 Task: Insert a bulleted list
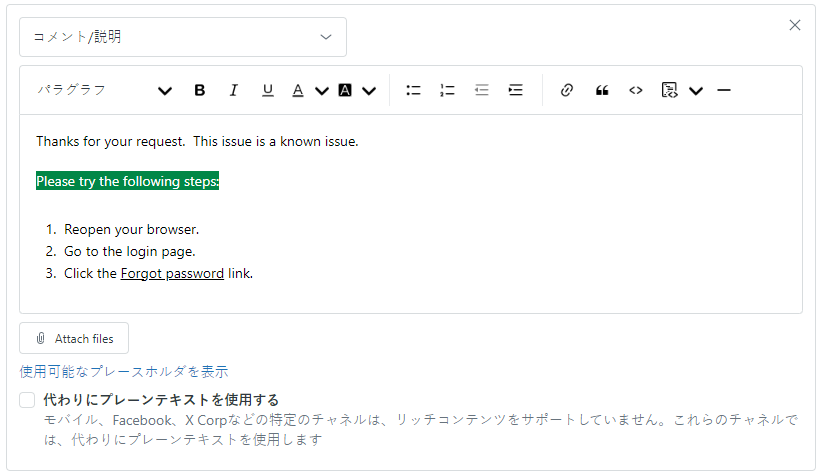(413, 91)
